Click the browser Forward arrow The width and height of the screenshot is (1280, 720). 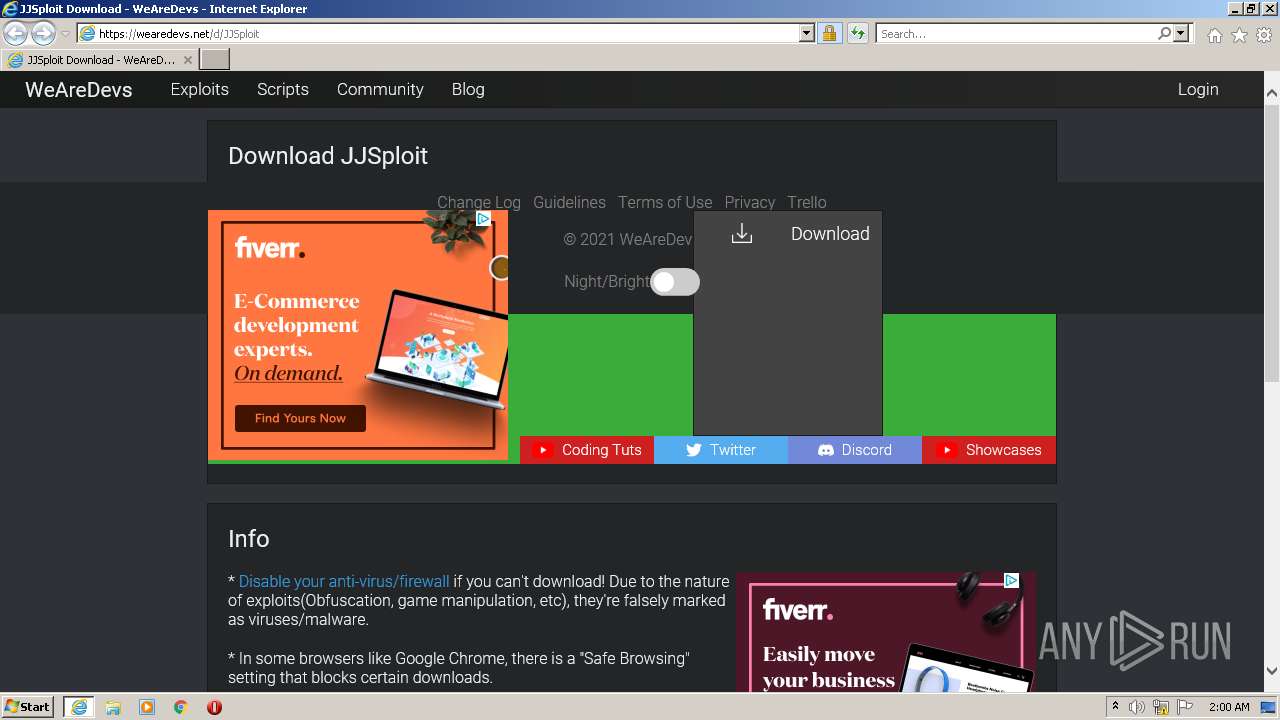tap(43, 33)
